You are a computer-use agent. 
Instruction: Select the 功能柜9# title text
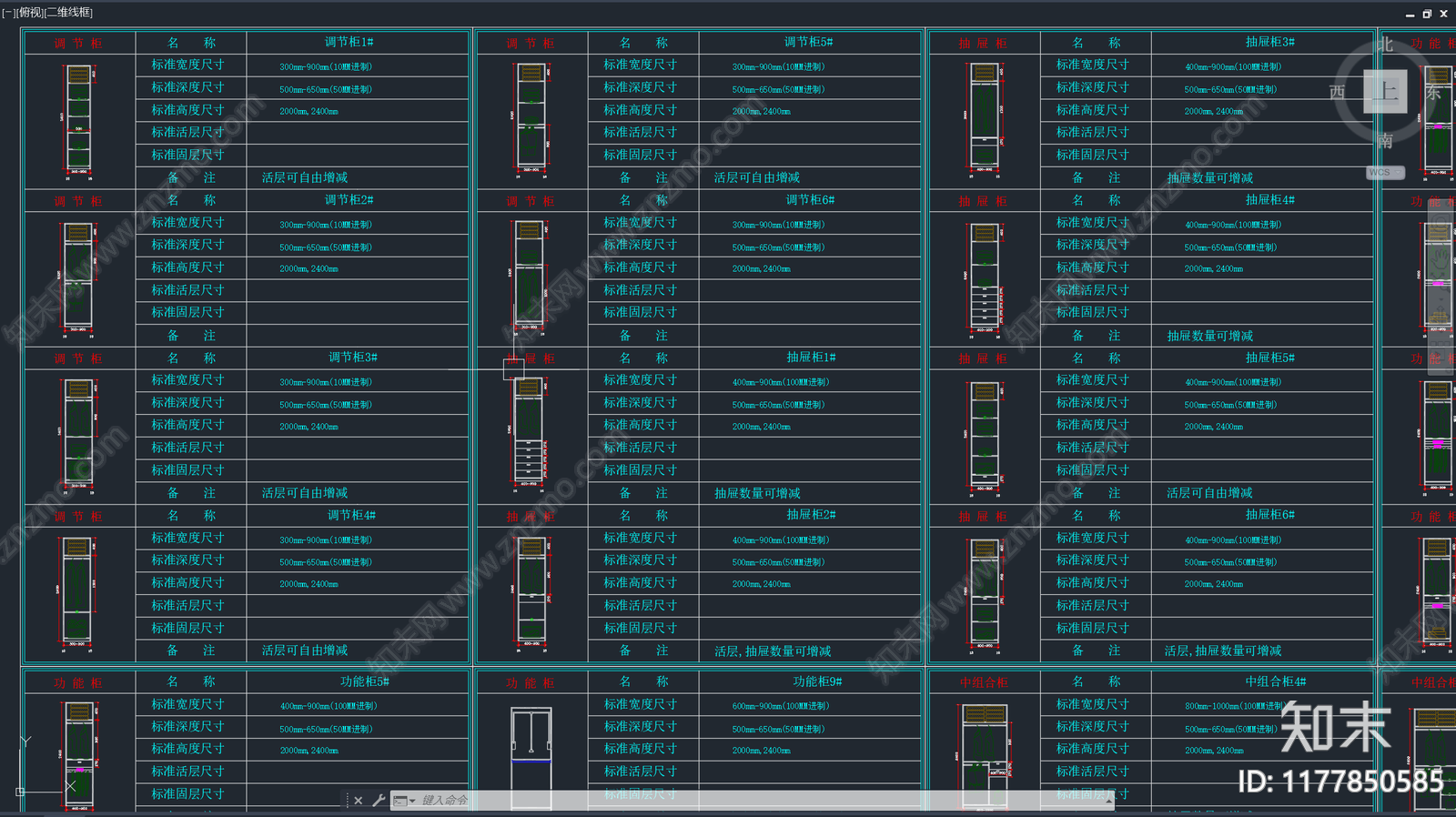pos(817,681)
